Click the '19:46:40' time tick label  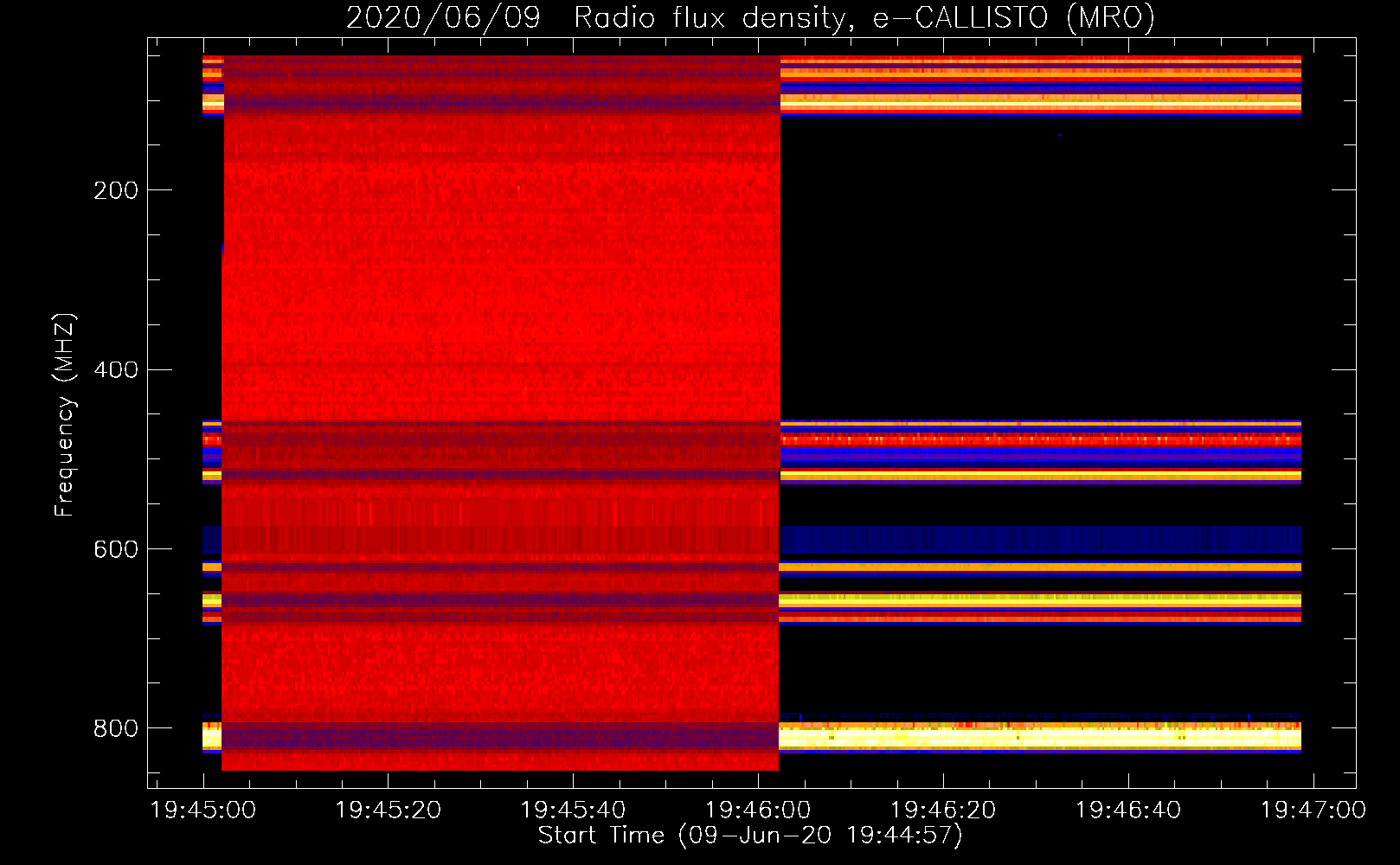[x=1128, y=811]
